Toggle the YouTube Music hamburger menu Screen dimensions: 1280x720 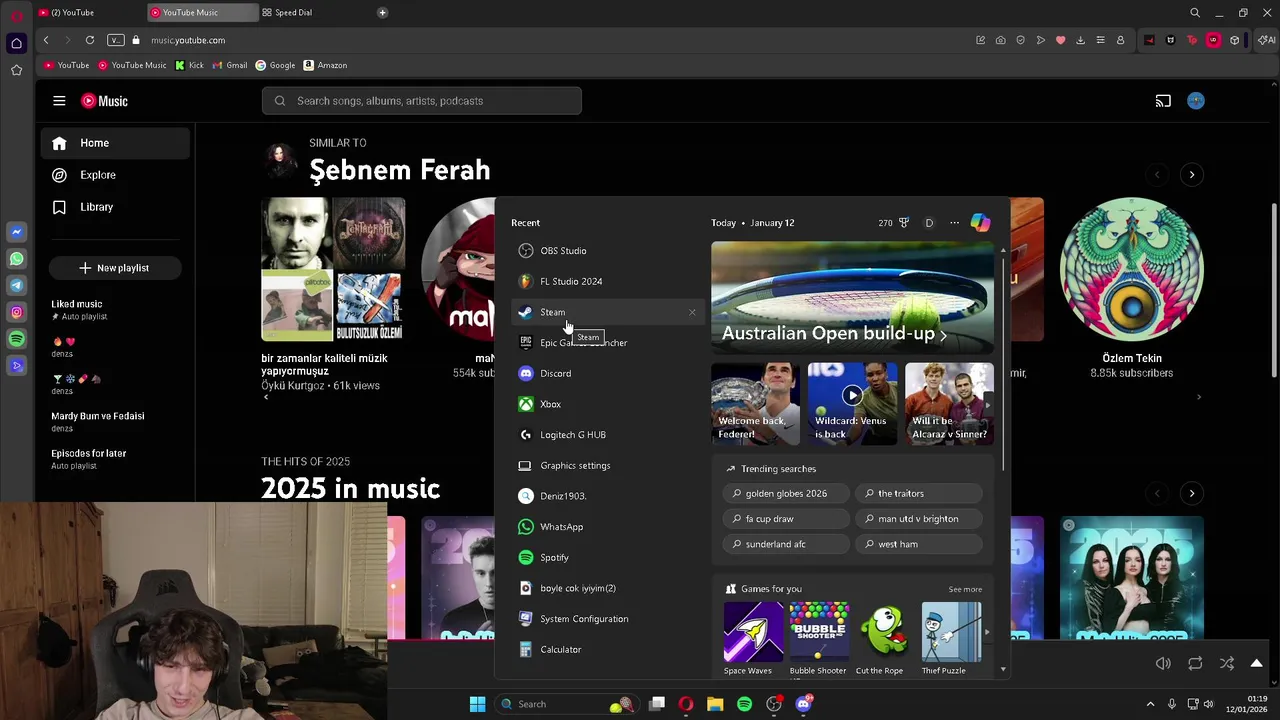(59, 101)
